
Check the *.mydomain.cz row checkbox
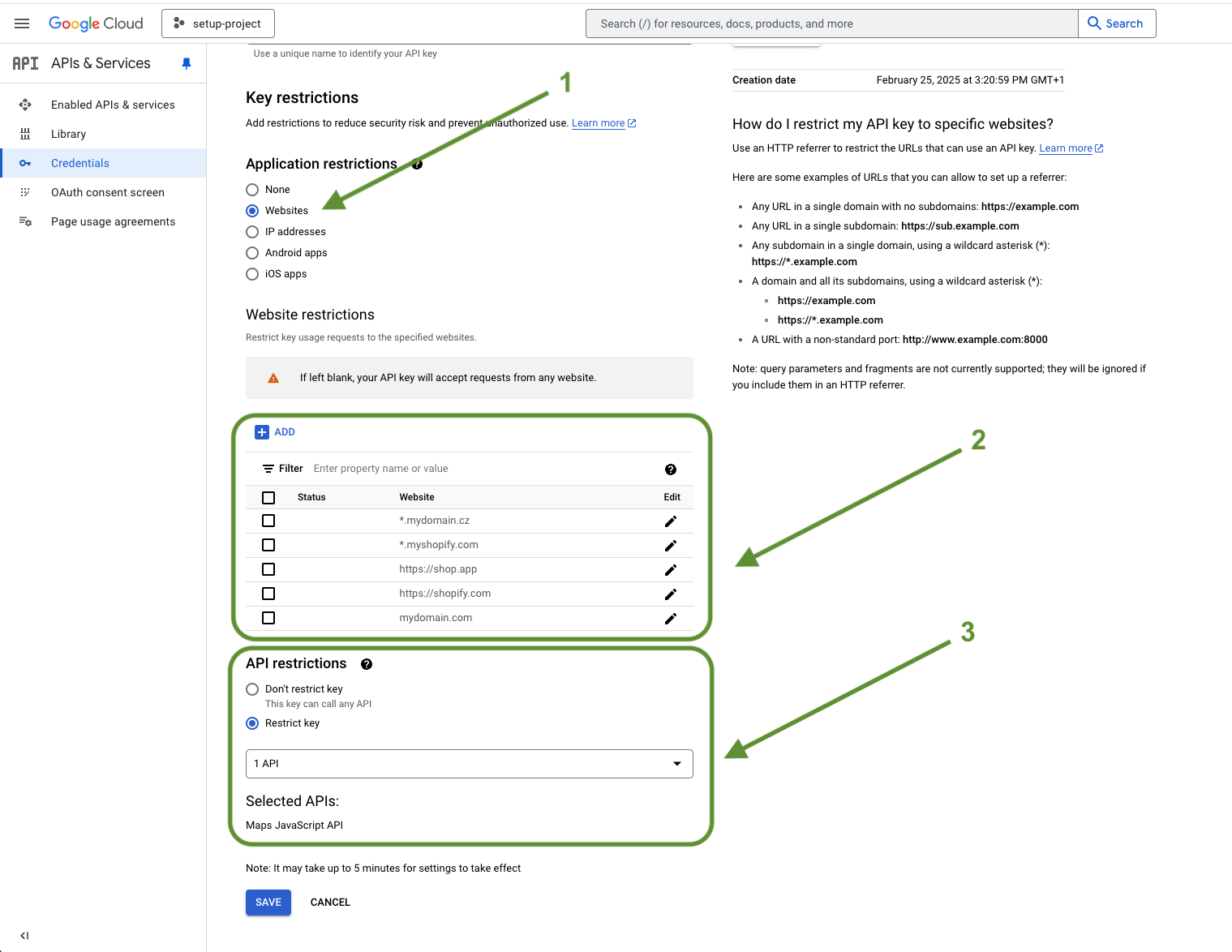coord(268,521)
